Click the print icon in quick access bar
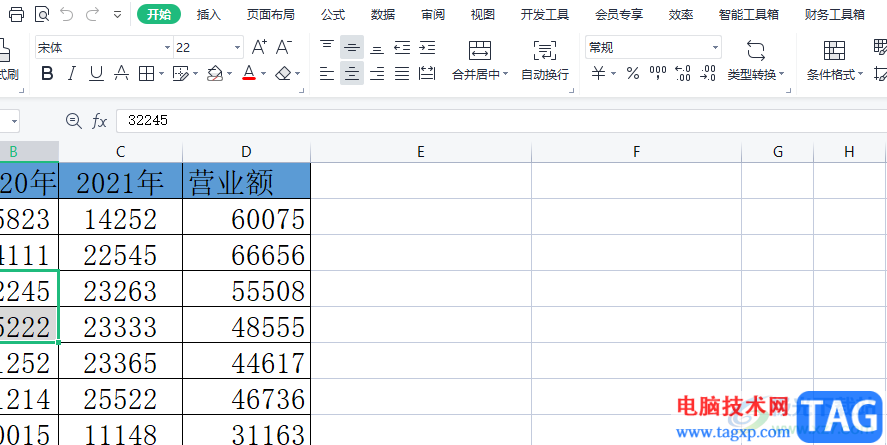887x445 pixels. click(x=16, y=15)
